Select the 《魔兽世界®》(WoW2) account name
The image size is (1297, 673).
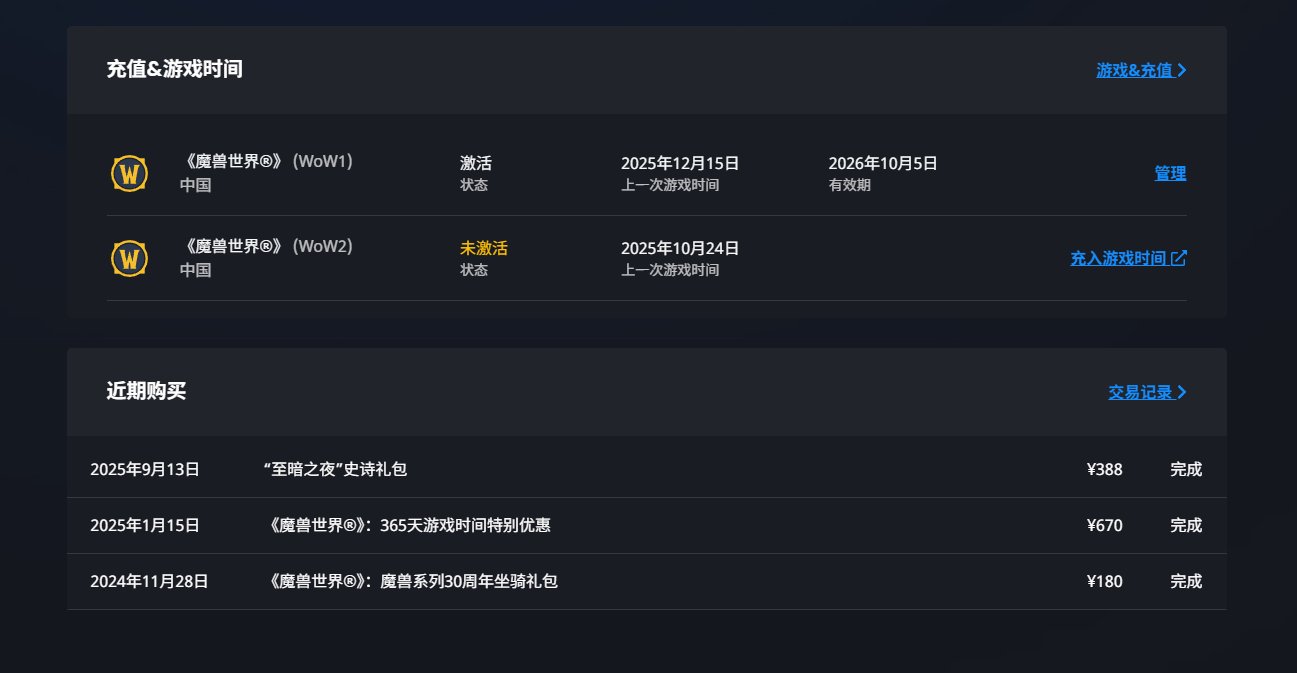coord(266,246)
